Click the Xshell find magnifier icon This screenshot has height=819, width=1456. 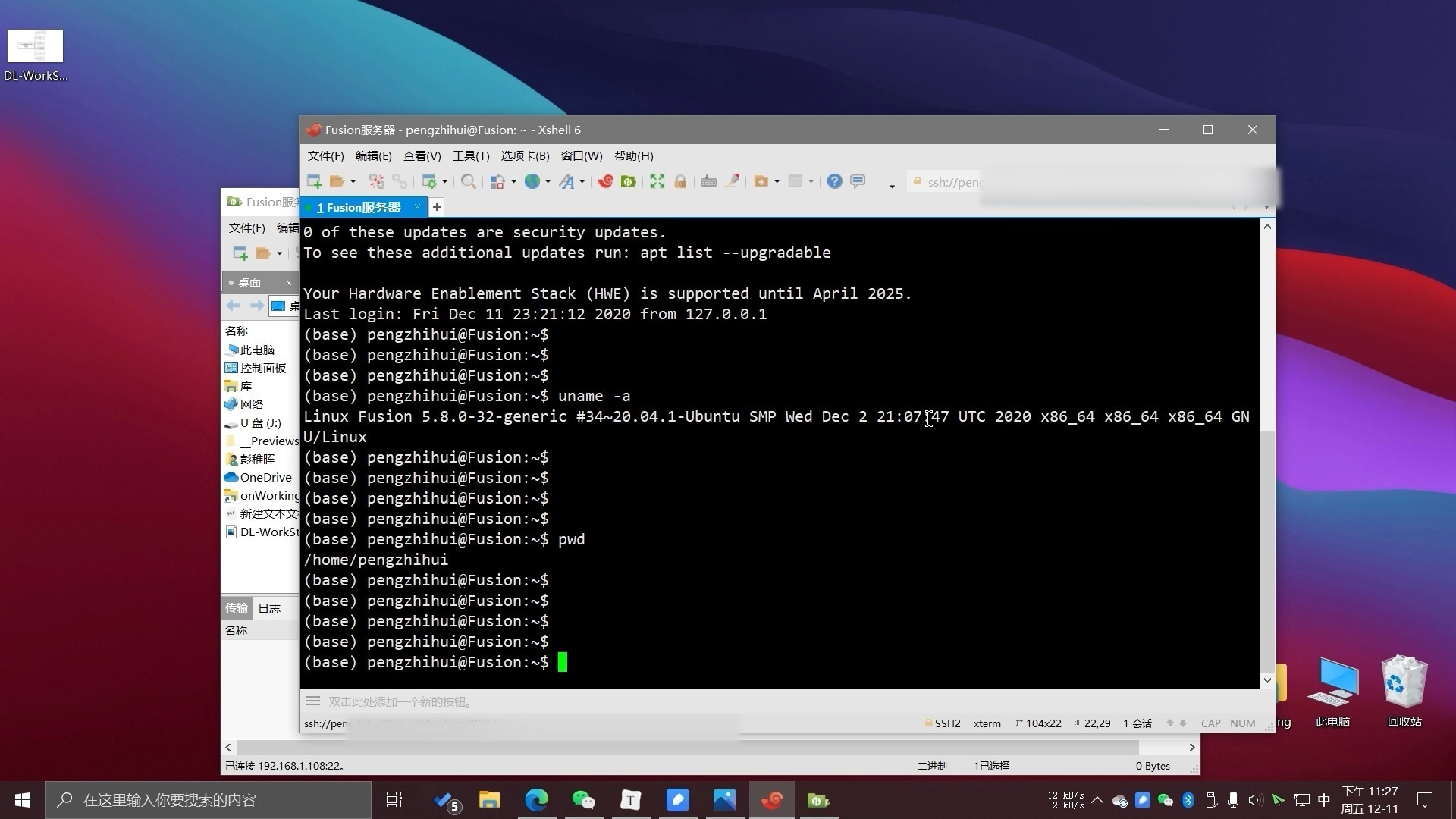click(468, 181)
